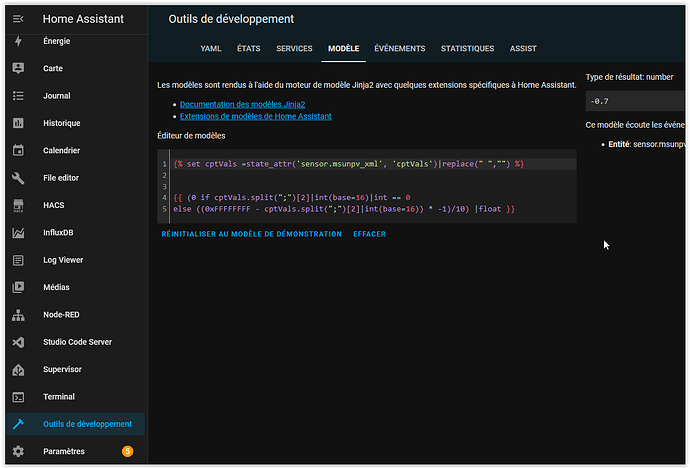Open Terminal in the sidebar
Image resolution: width=690 pixels, height=468 pixels.
(x=59, y=397)
